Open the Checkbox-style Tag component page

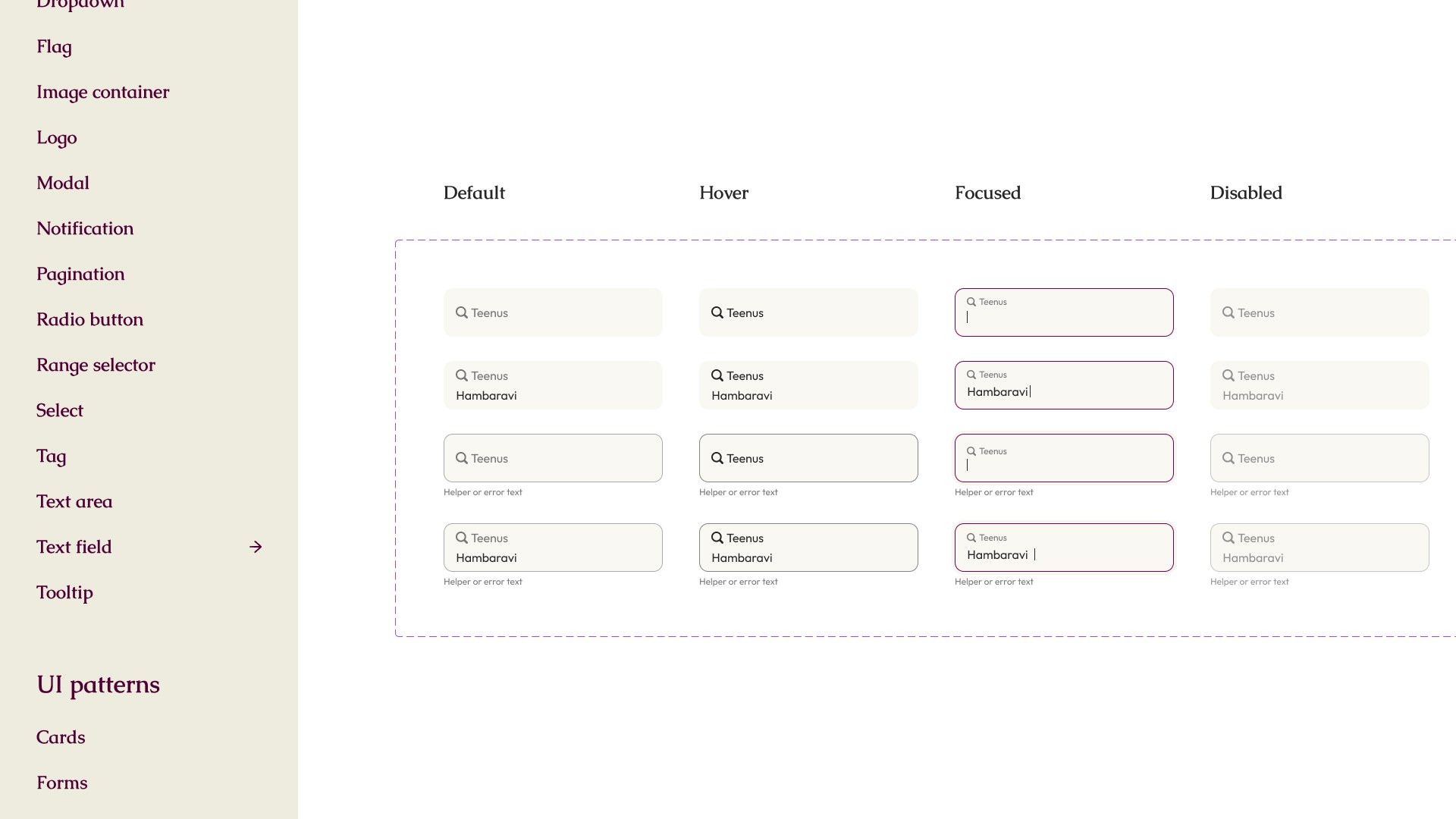pyautogui.click(x=51, y=456)
